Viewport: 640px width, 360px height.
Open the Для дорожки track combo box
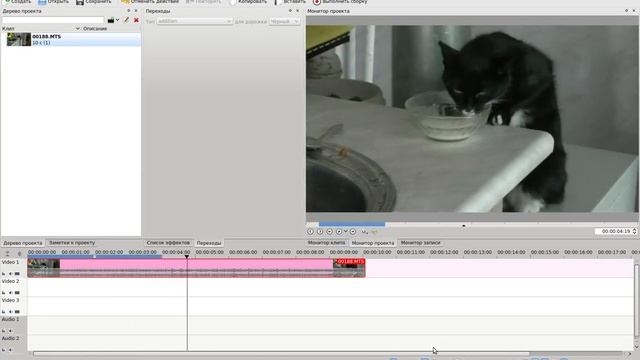pyautogui.click(x=284, y=21)
